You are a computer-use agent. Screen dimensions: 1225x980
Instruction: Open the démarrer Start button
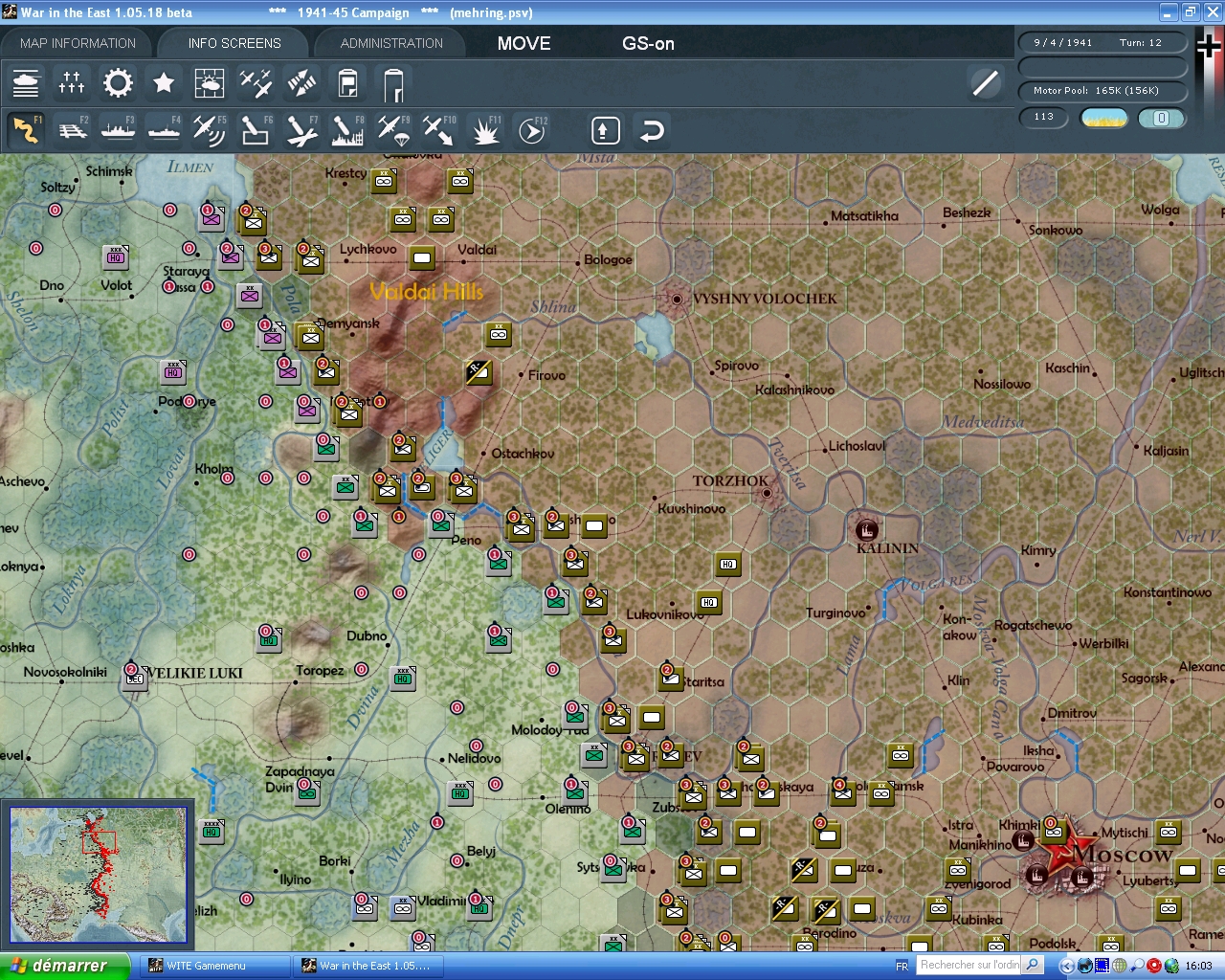point(64,966)
